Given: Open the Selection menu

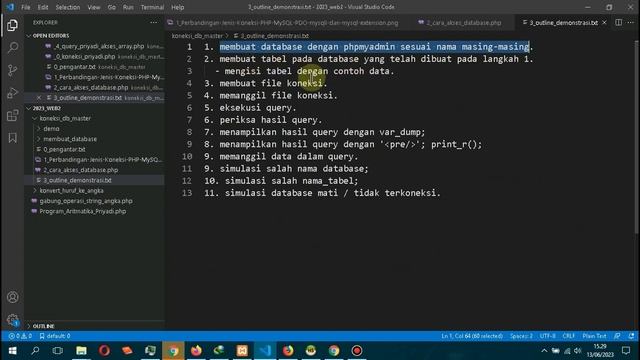Looking at the screenshot, I should click(x=68, y=7).
